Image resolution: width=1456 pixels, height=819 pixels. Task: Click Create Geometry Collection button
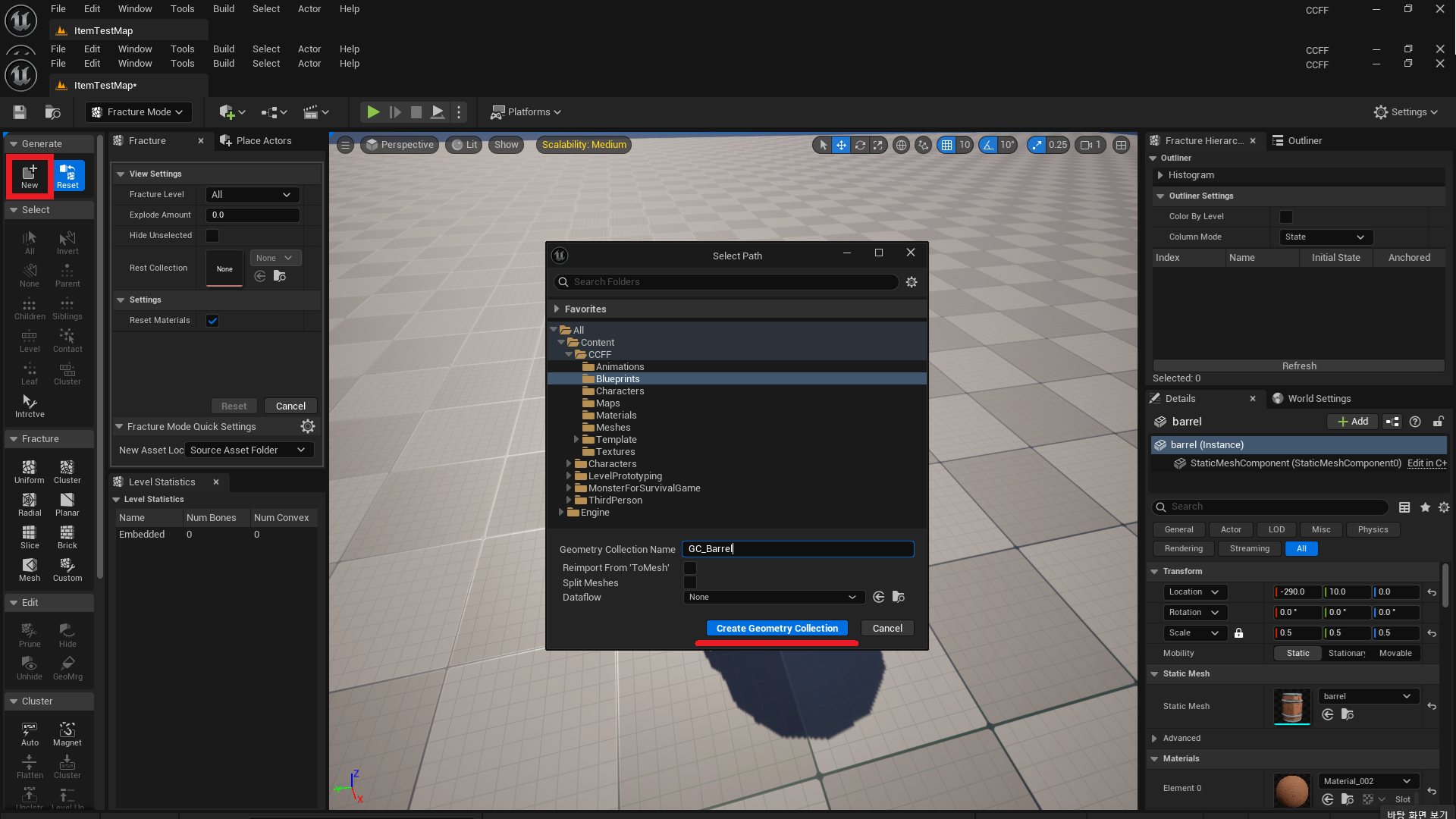tap(777, 629)
